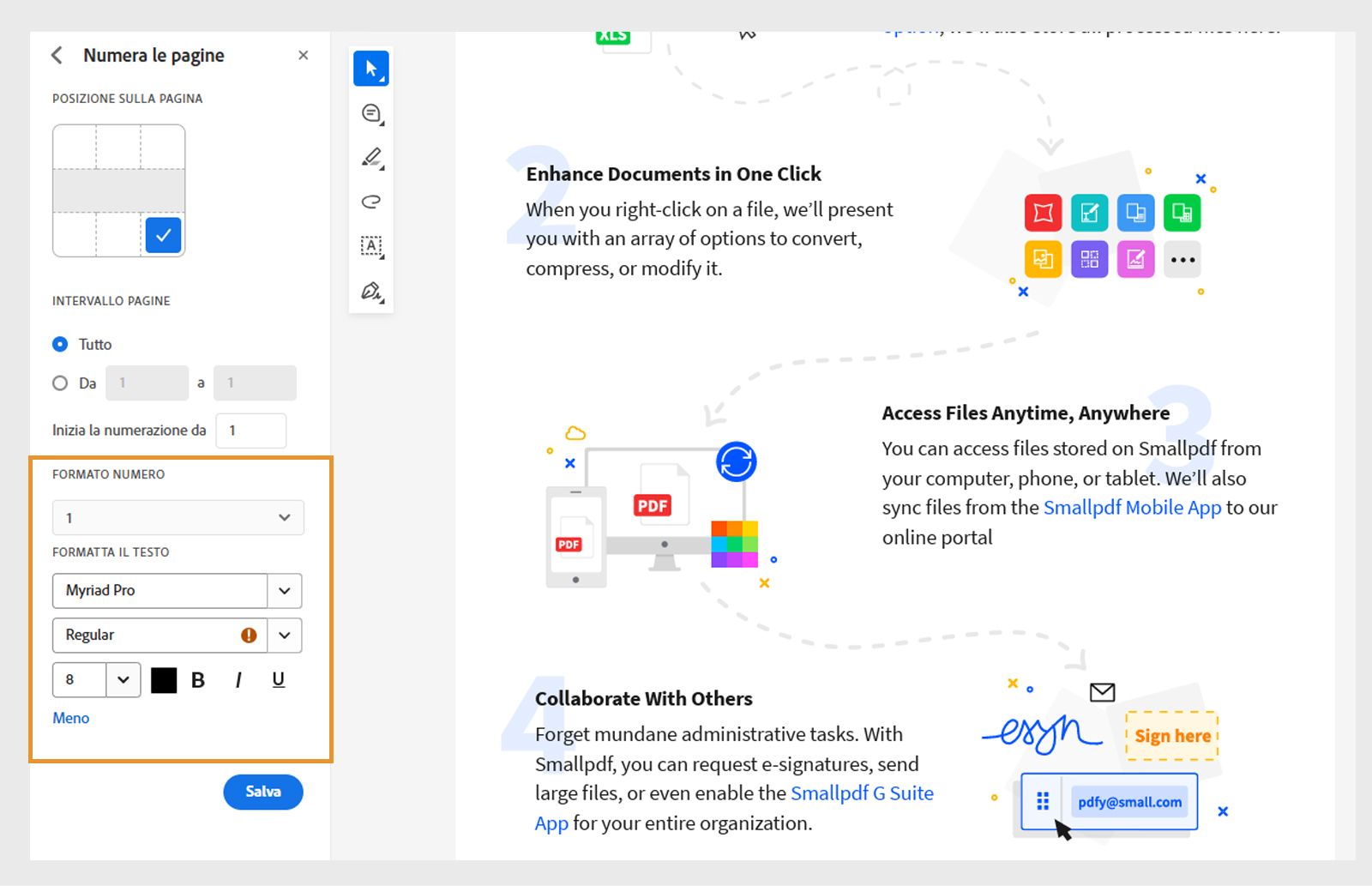Click the Inizia la numerazione da field
1372x886 pixels.
(x=251, y=431)
